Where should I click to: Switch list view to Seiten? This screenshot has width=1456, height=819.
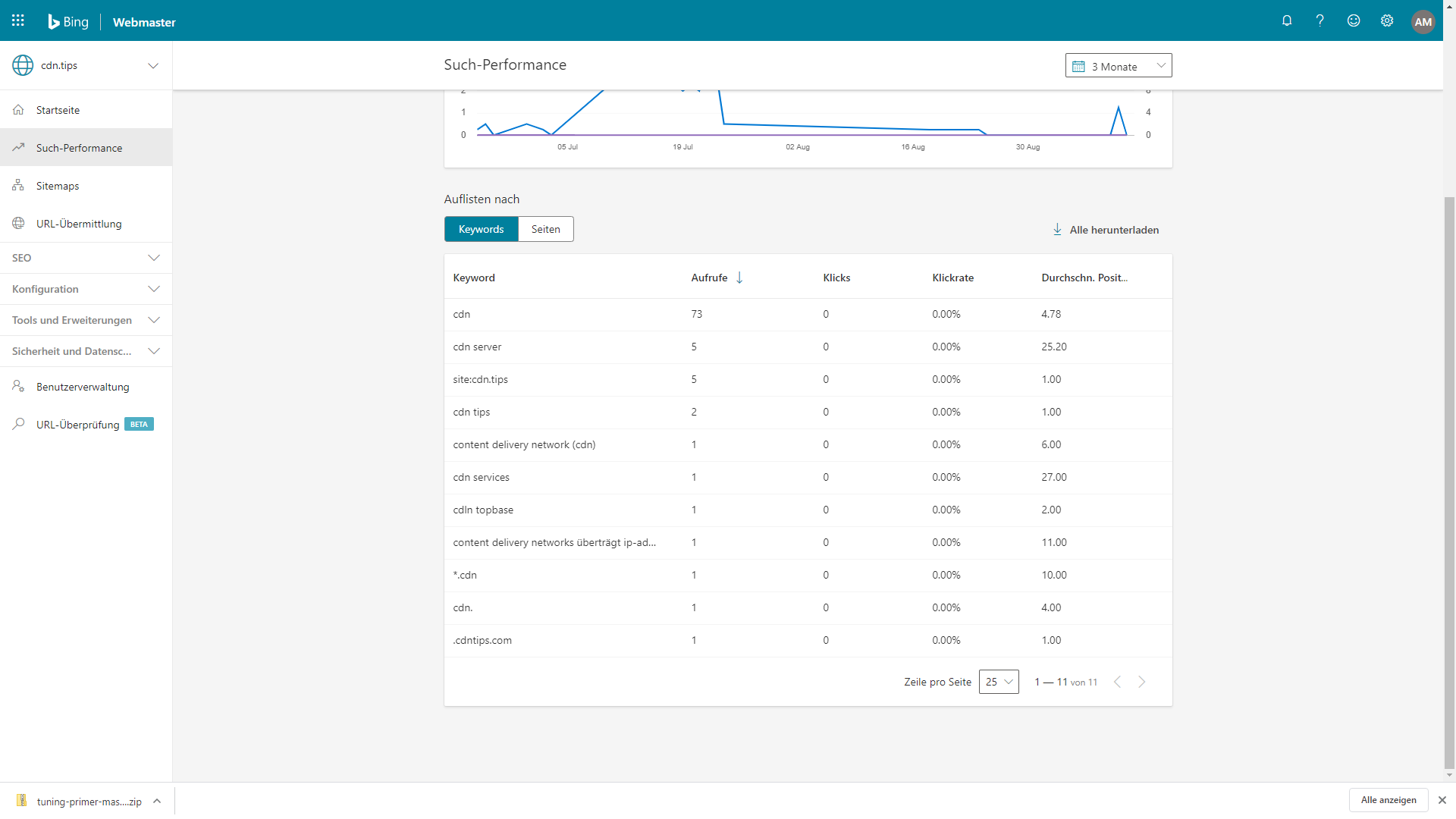pos(545,229)
